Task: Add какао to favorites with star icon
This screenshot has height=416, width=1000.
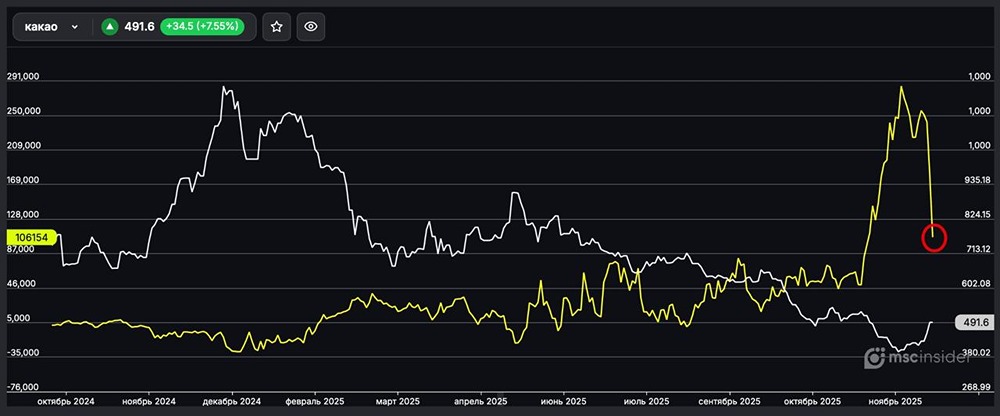Action: point(277,27)
